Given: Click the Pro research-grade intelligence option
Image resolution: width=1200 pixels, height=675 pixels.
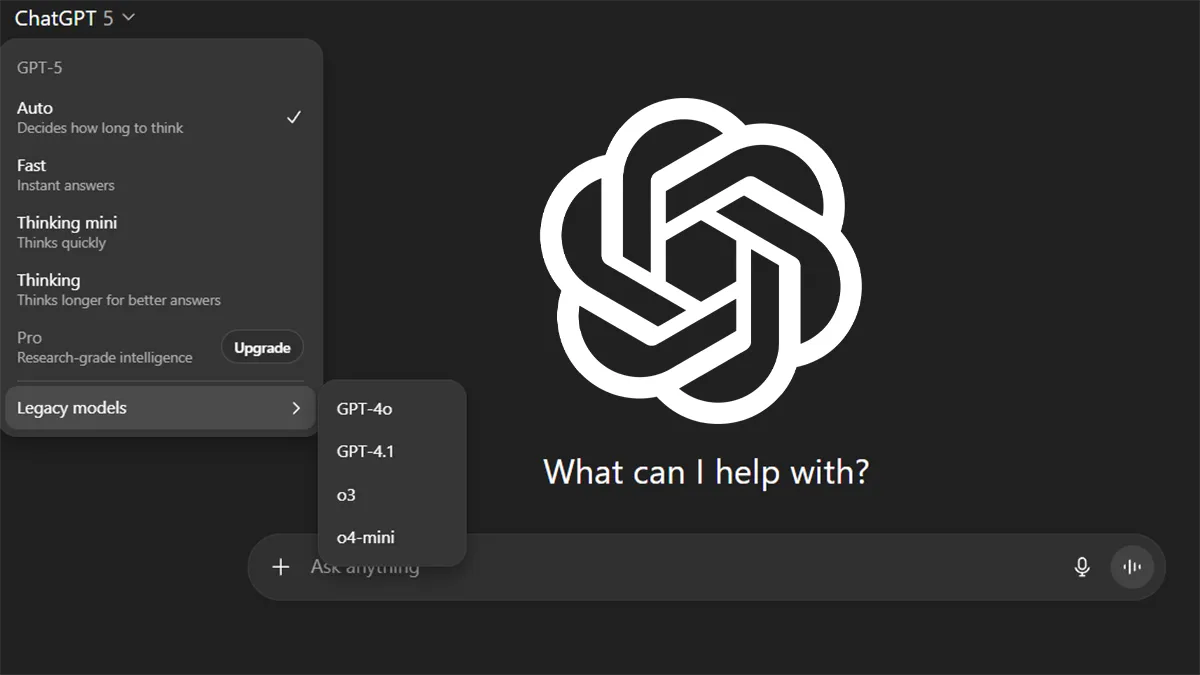Looking at the screenshot, I should click(x=104, y=347).
